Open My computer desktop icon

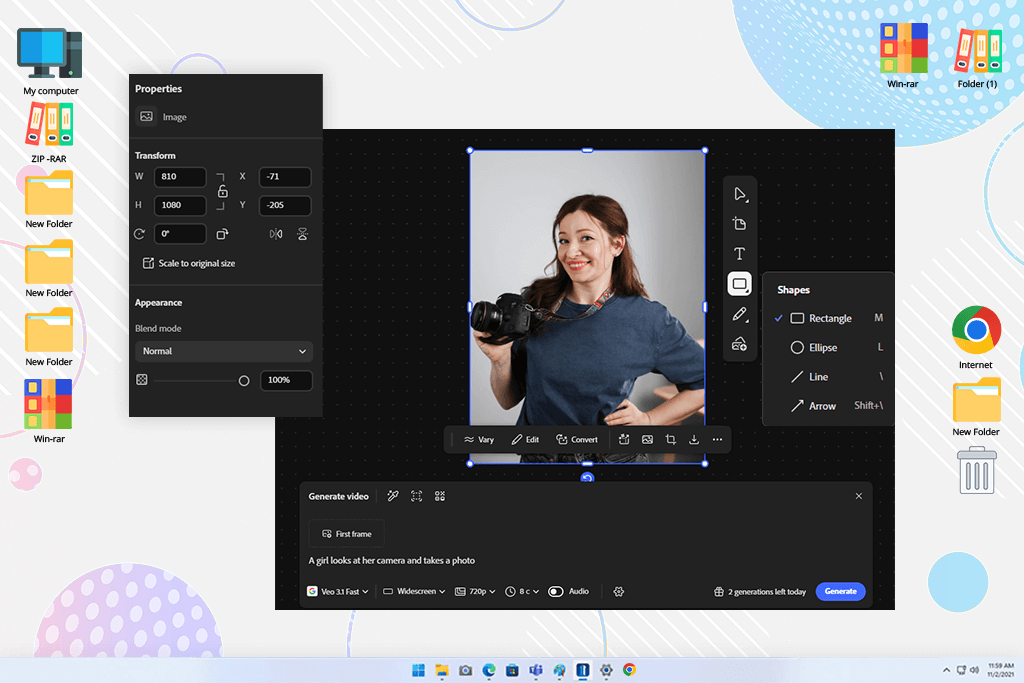(50, 62)
